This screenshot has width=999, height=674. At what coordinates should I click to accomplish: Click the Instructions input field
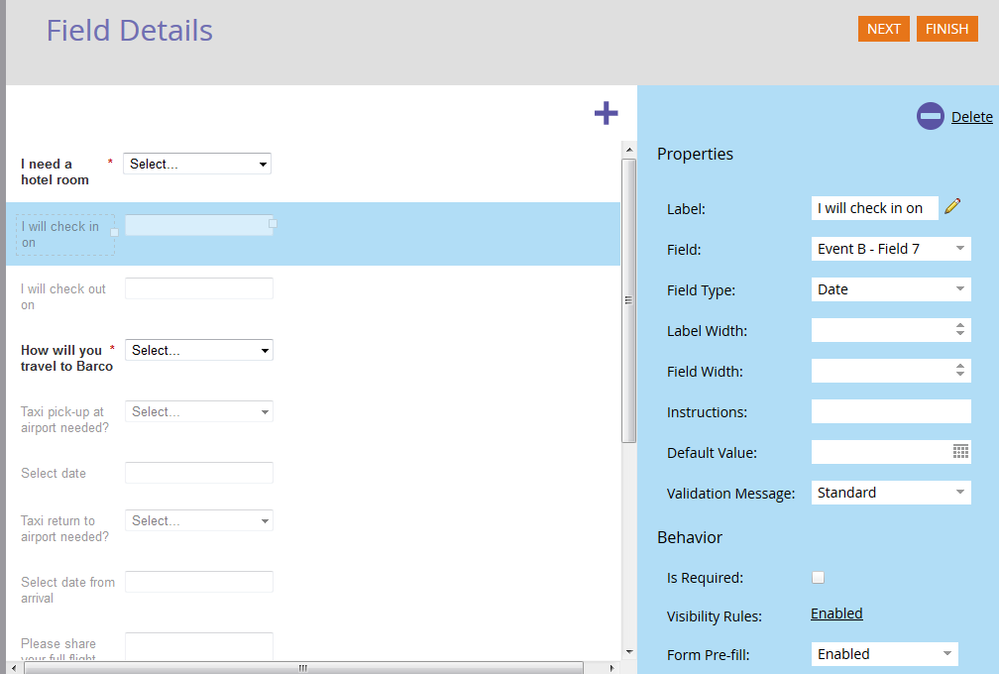tap(890, 412)
